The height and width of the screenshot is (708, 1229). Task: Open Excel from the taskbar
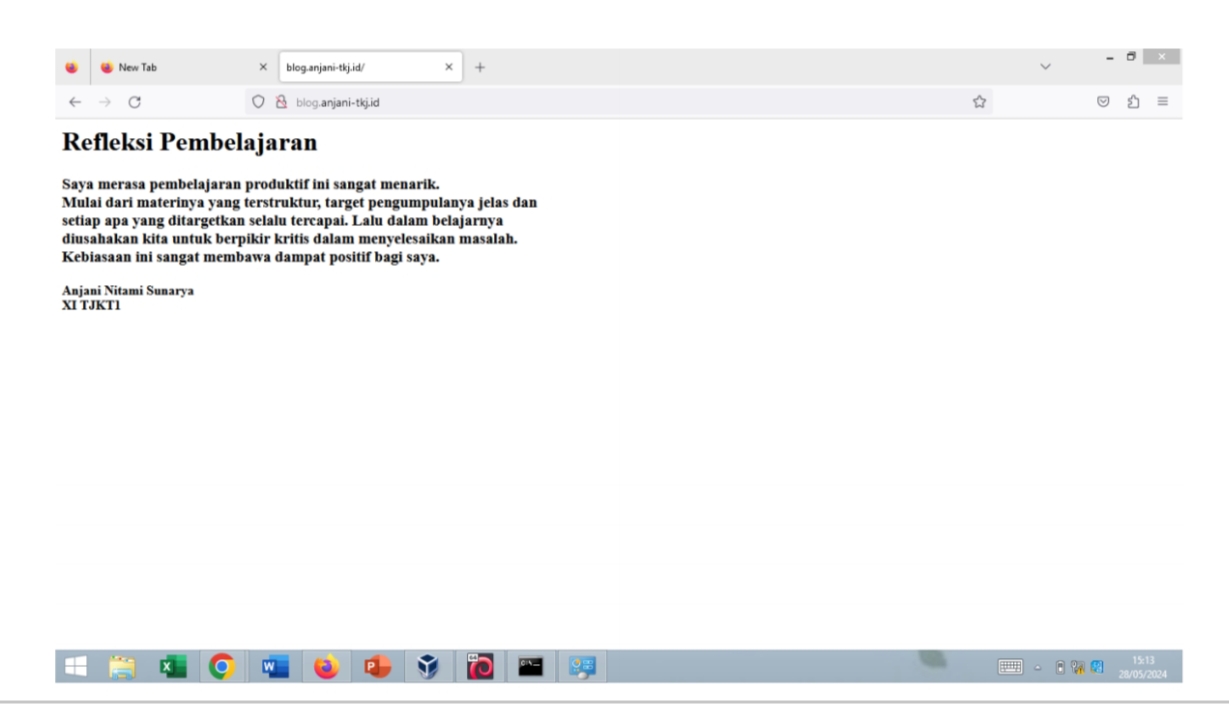coord(173,666)
